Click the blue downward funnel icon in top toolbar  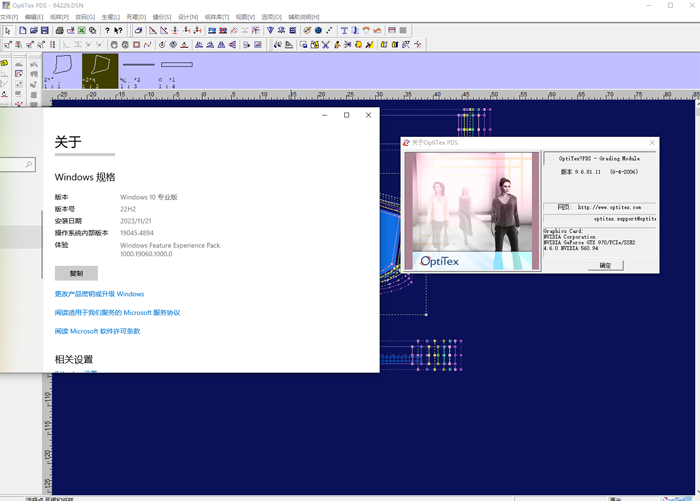[271, 31]
